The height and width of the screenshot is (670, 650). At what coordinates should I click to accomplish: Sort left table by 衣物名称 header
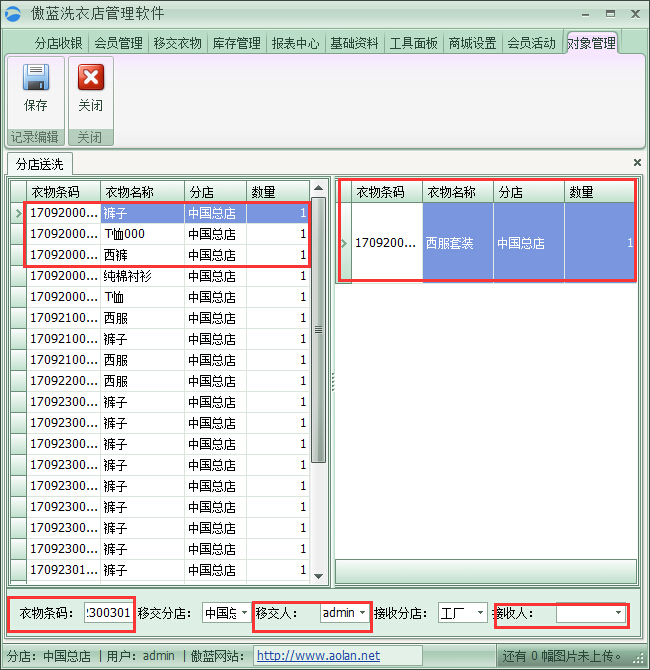142,192
